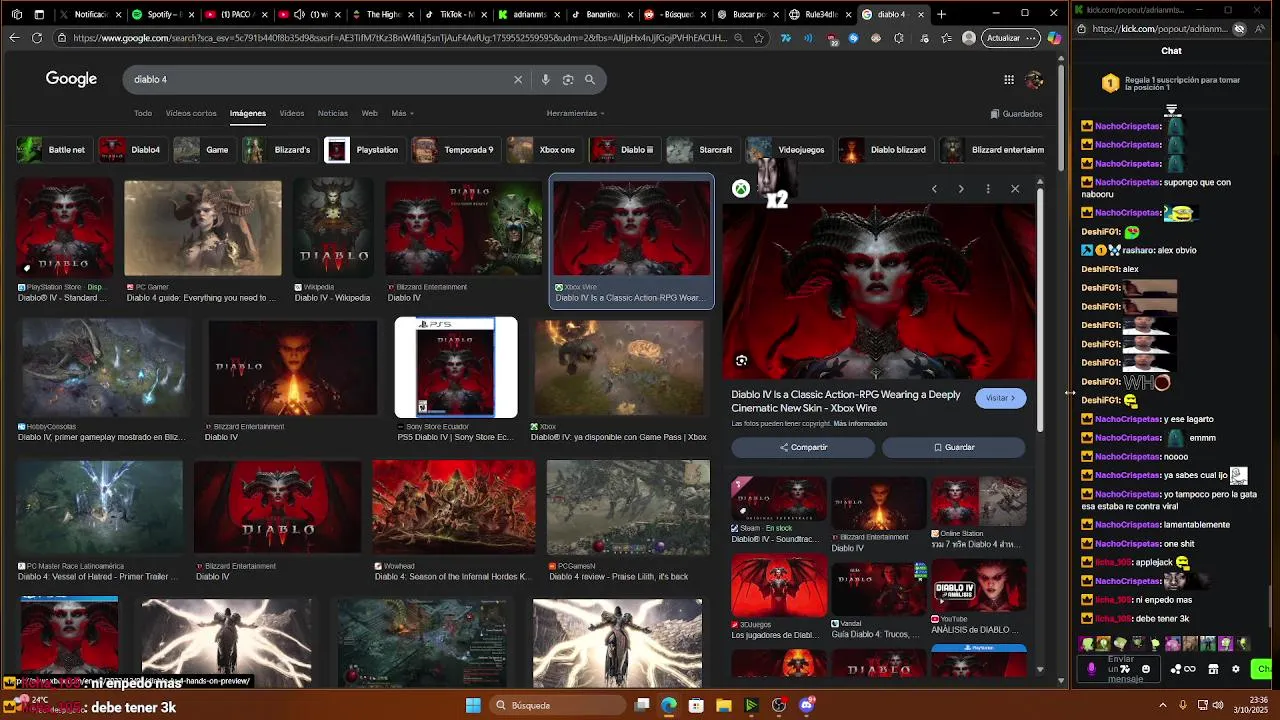Go back in browser history
Screen dimensions: 1280x720
pos(13,38)
